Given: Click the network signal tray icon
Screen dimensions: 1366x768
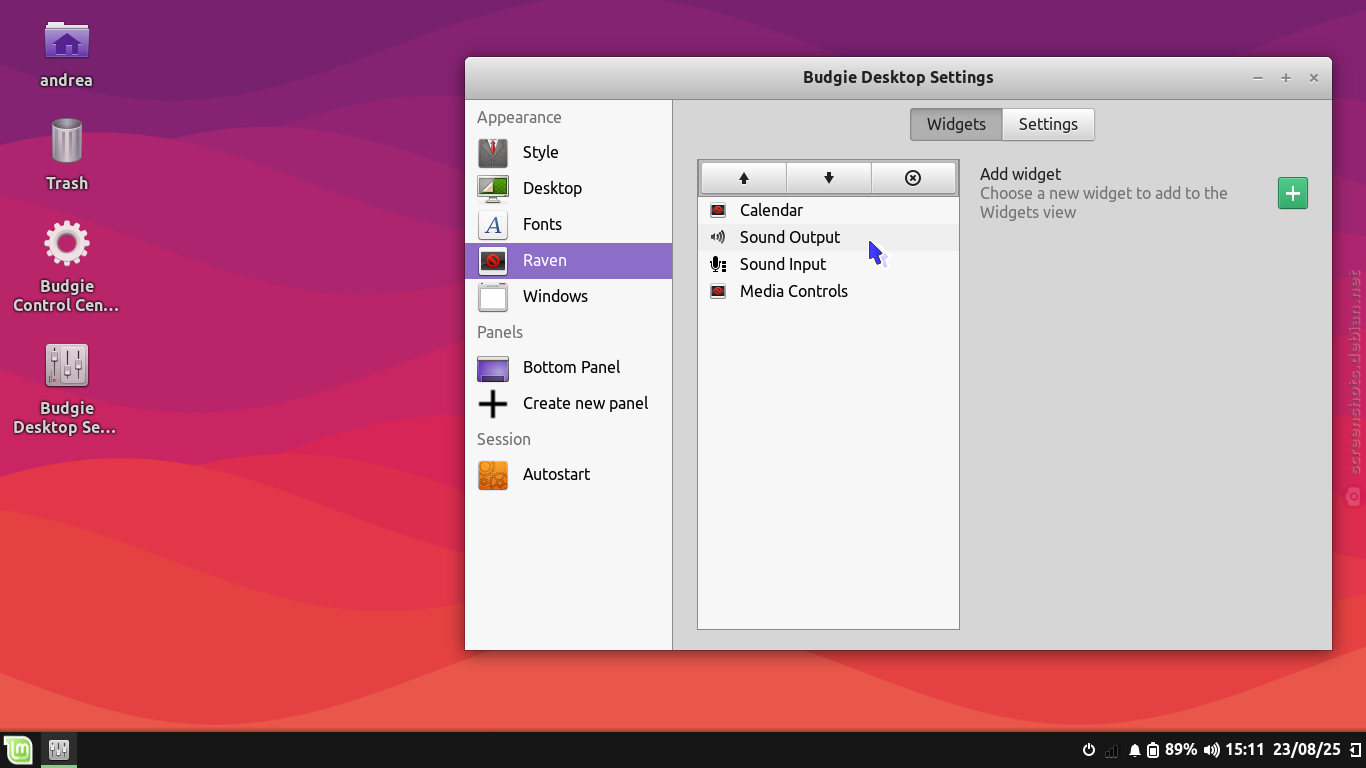Looking at the screenshot, I should 1112,750.
